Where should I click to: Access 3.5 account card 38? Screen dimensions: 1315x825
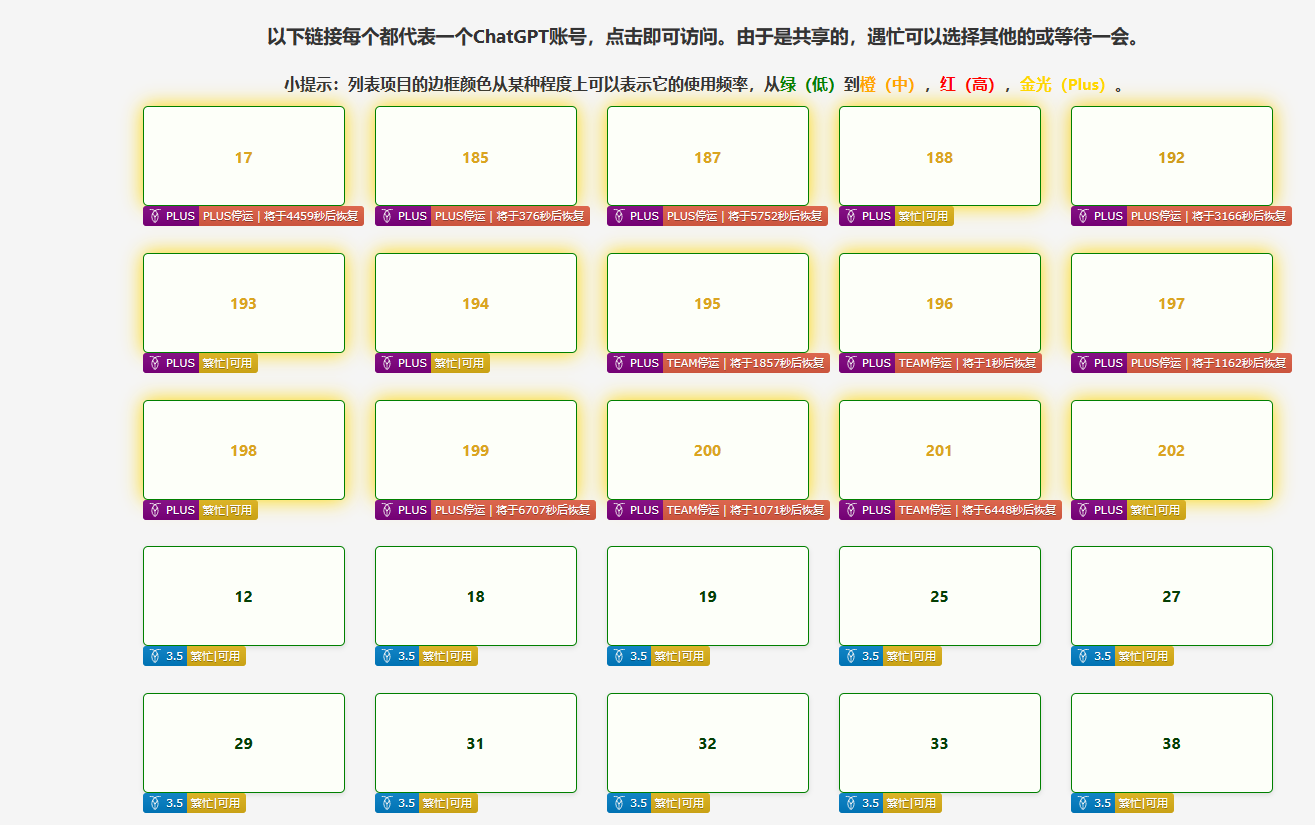pos(1172,743)
